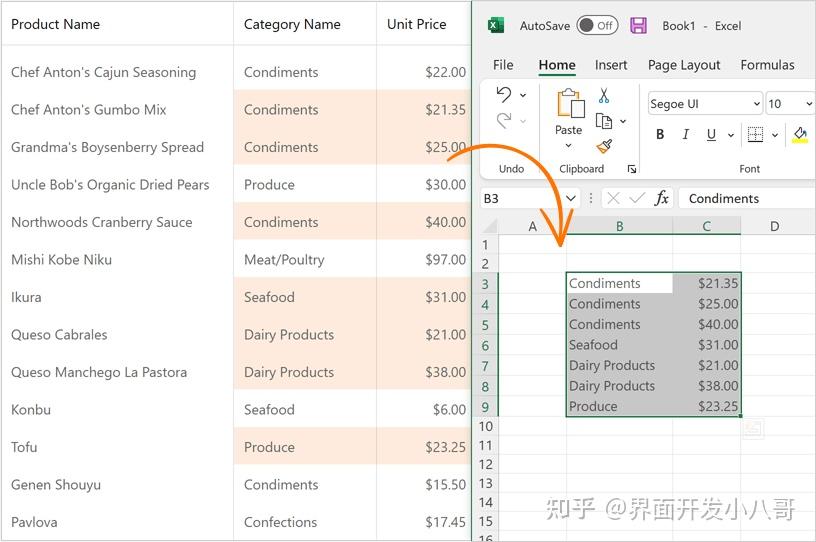Click the Undo arrow icon
The height and width of the screenshot is (542, 816).
pos(503,94)
